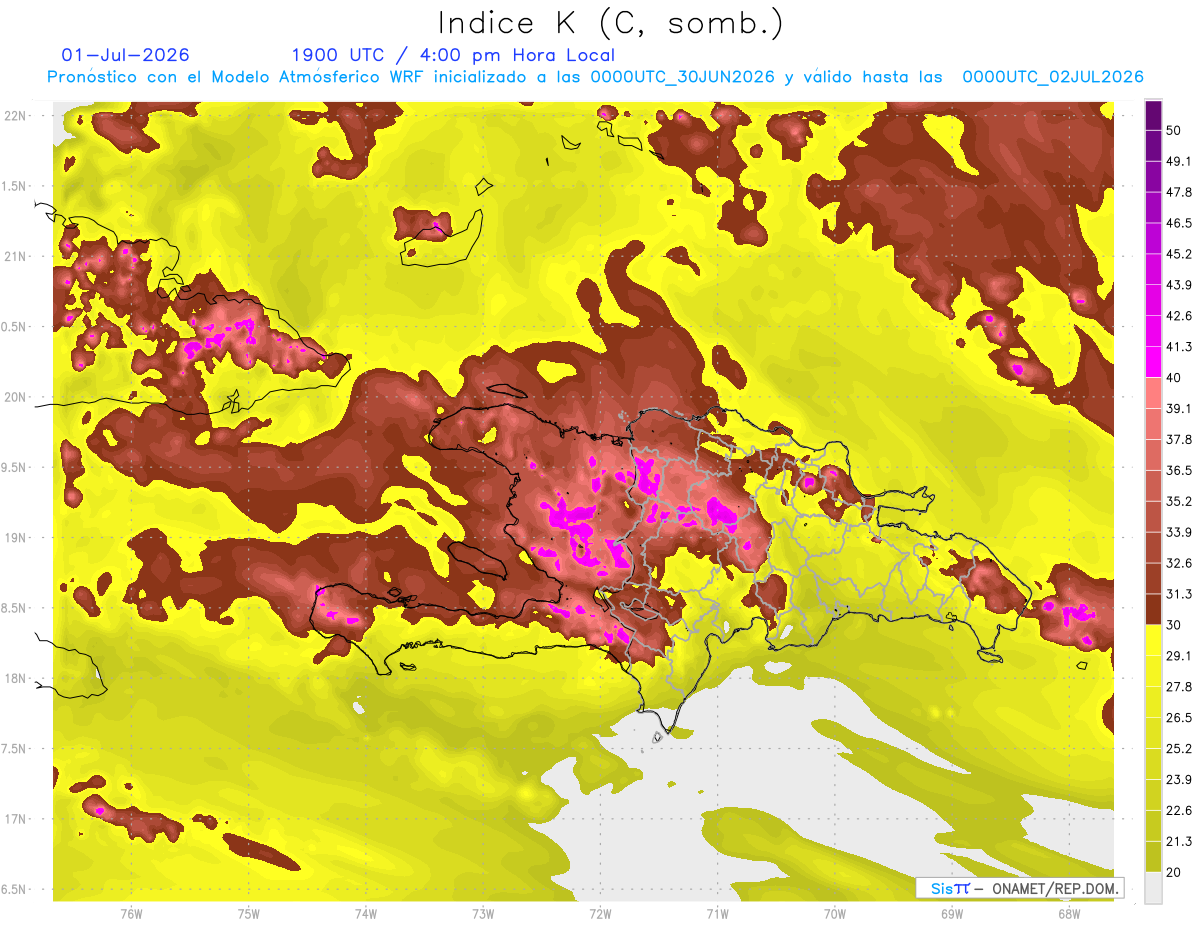Image resolution: width=1200 pixels, height=927 pixels.
Task: Click the "73W" longitude label
Action: click(483, 914)
